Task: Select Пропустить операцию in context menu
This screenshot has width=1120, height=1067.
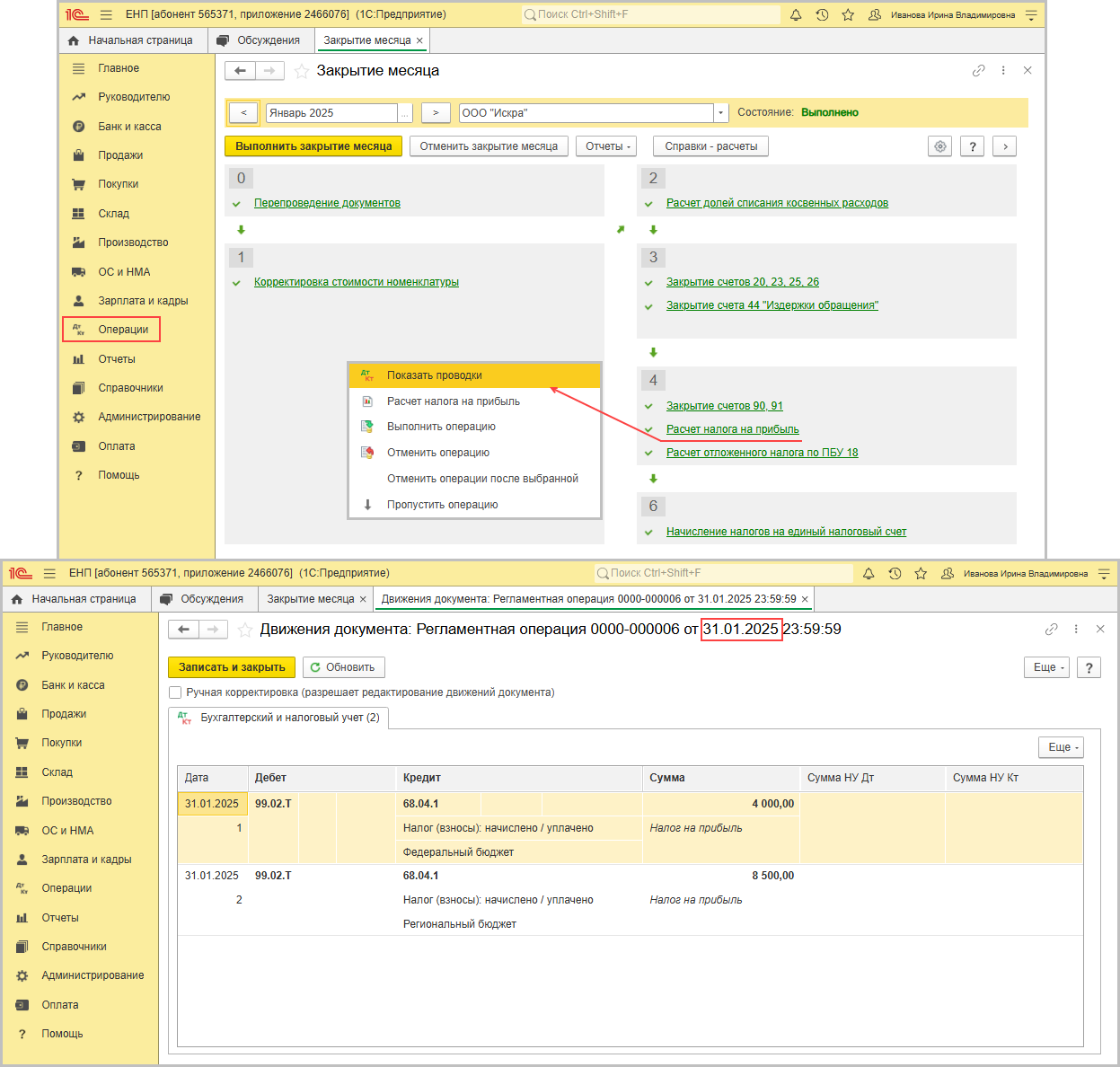Action: [474, 505]
